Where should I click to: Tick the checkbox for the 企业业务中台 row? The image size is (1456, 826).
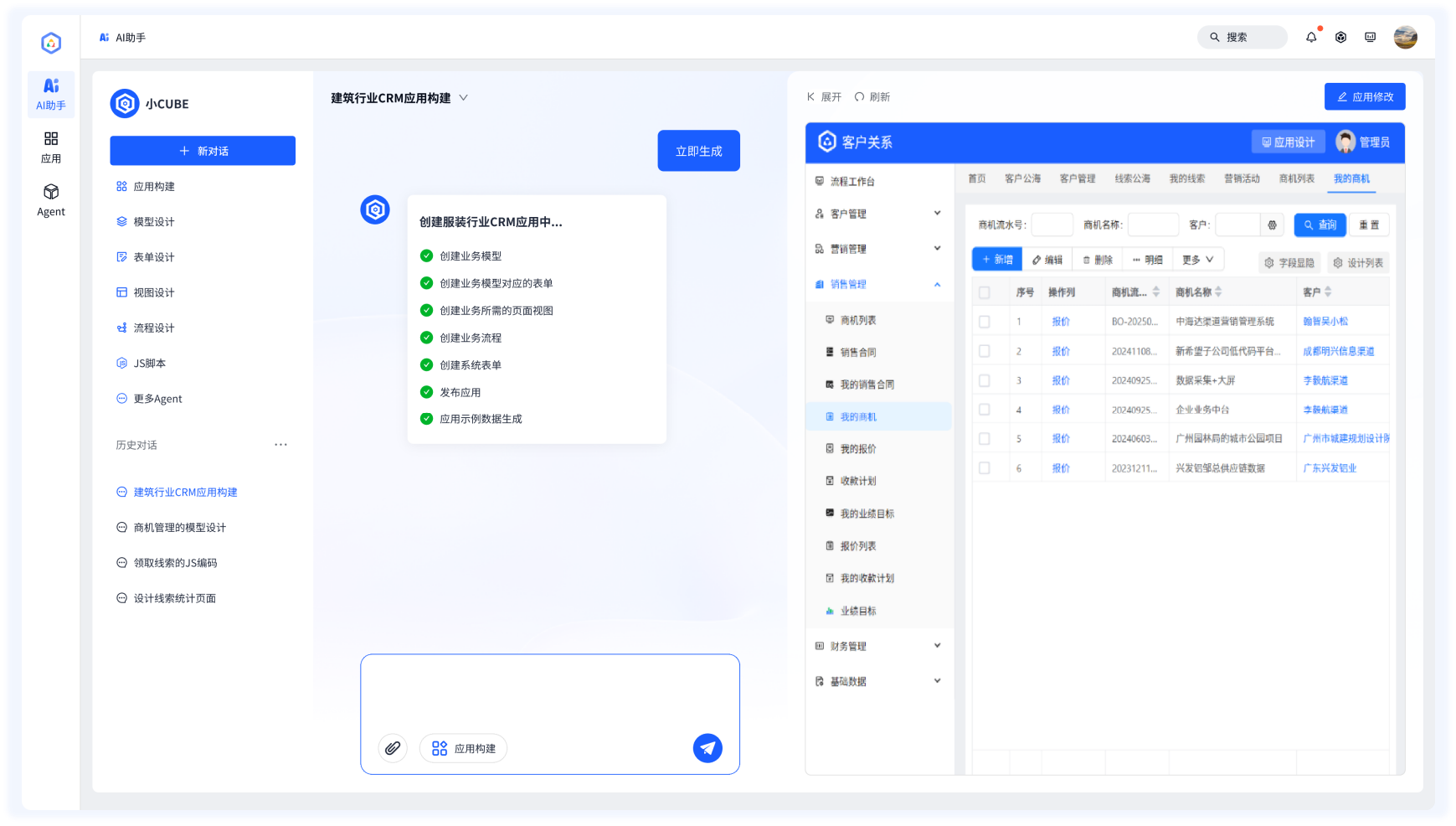coord(984,409)
